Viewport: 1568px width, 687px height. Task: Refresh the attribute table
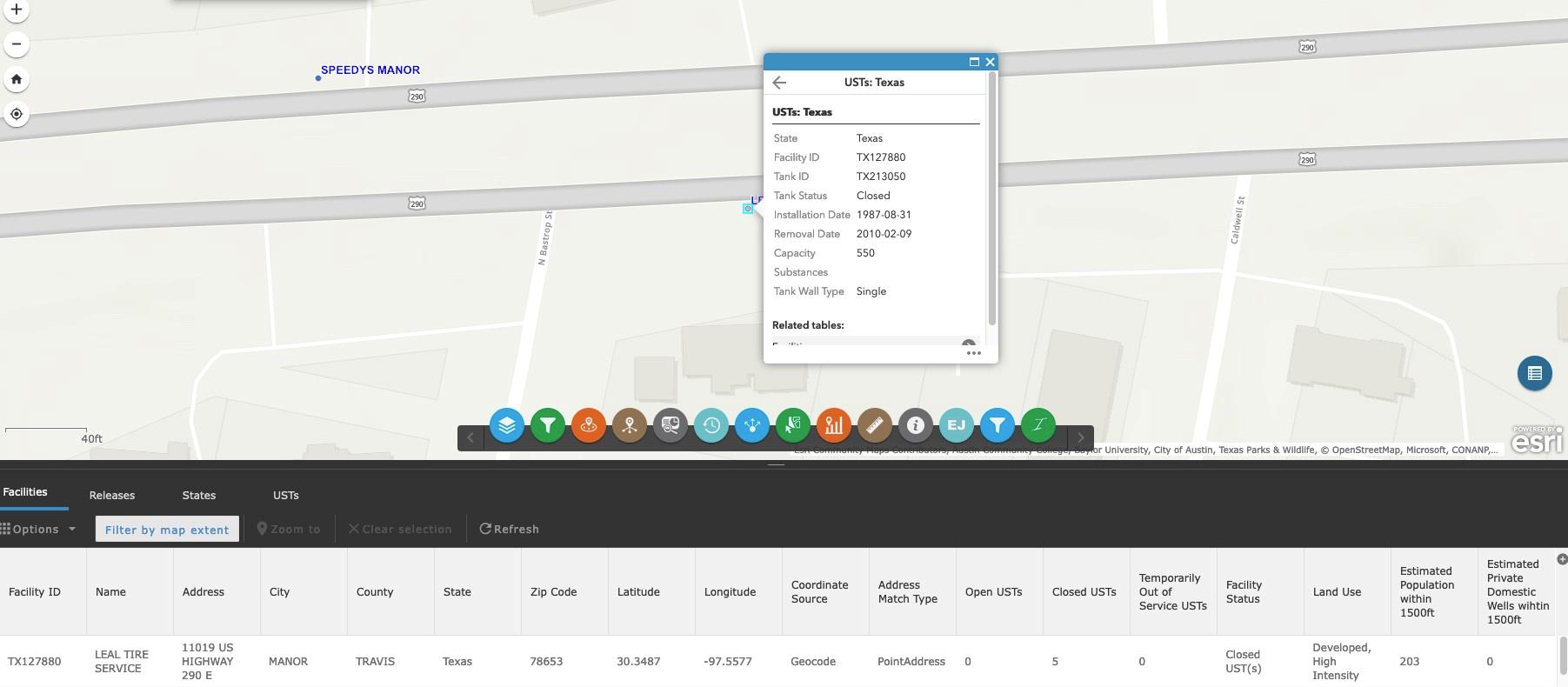510,530
